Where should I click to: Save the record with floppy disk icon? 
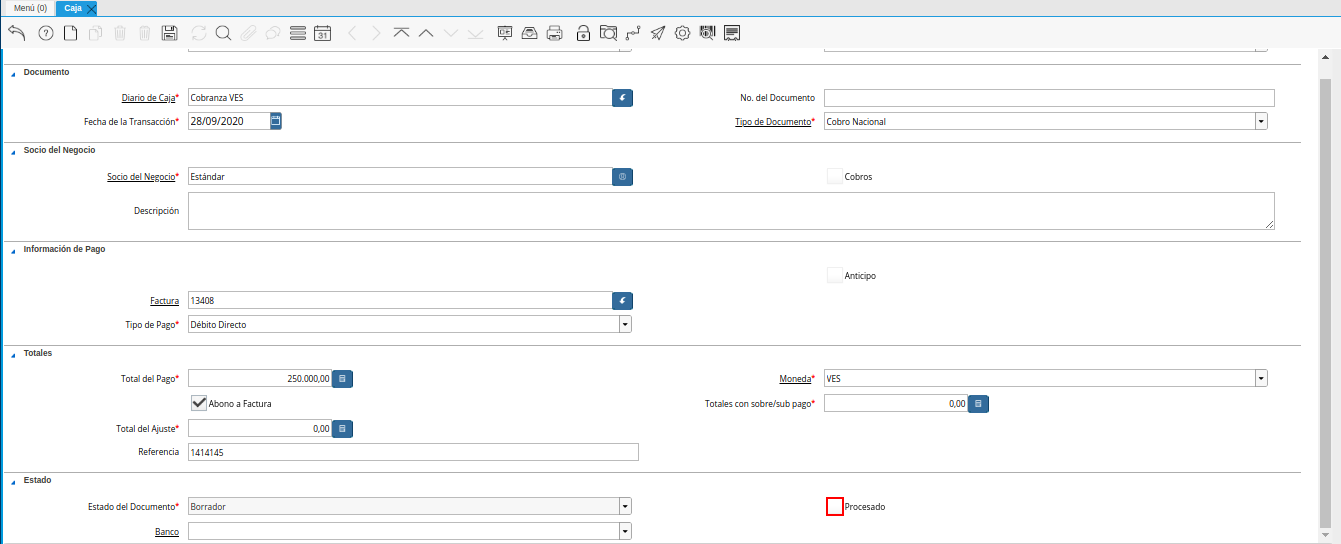pyautogui.click(x=169, y=33)
